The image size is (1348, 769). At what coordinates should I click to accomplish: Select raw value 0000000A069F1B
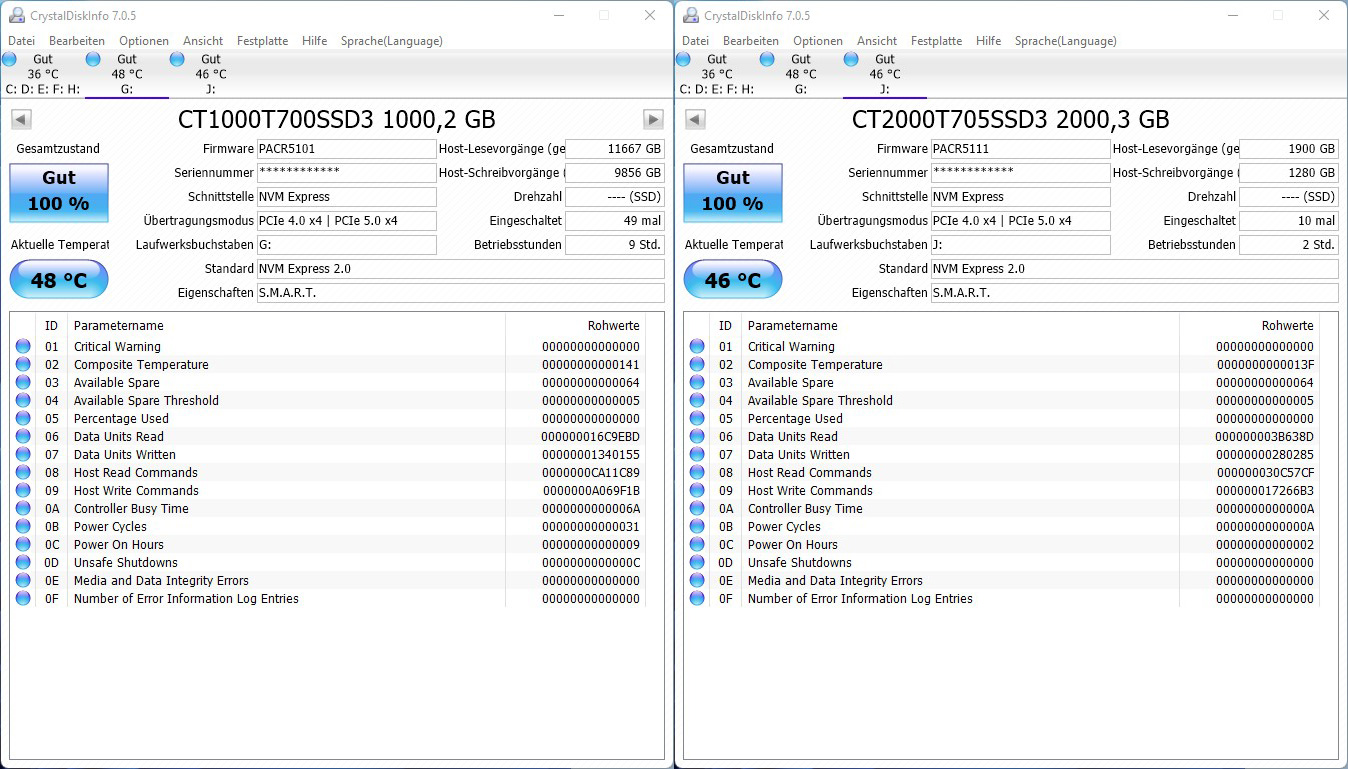590,491
